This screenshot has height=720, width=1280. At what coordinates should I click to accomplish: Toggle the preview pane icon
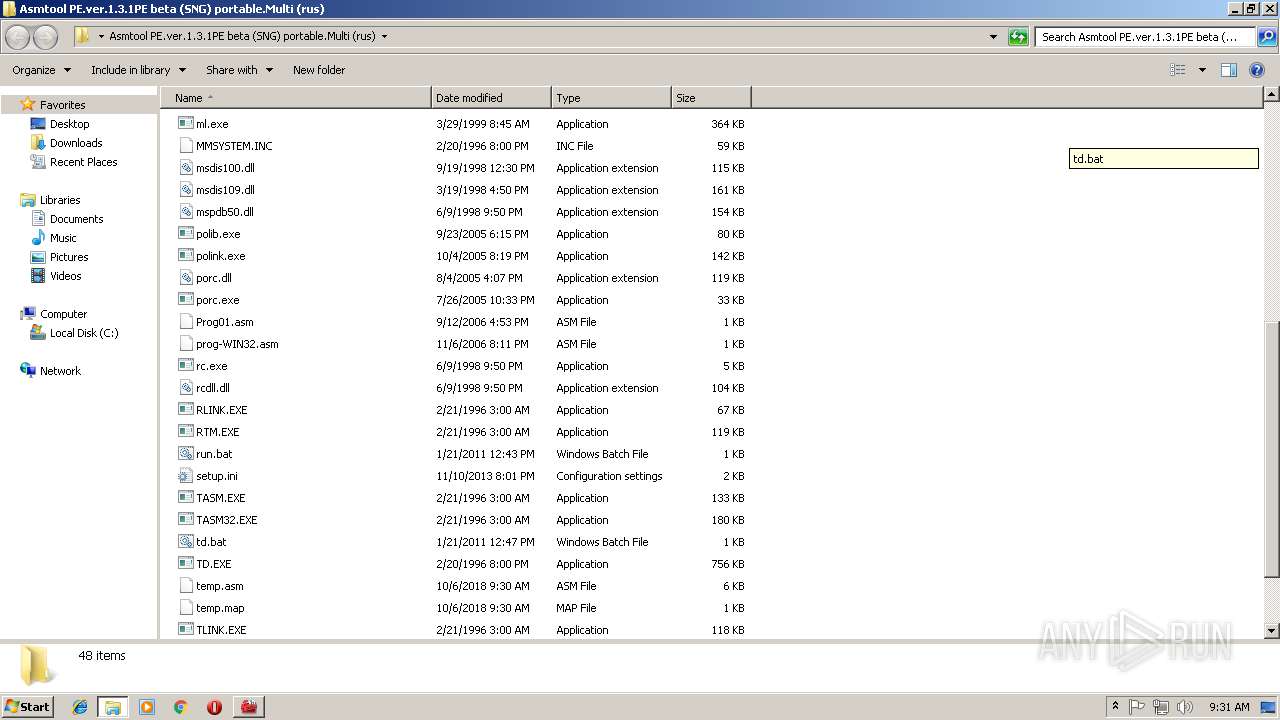pos(1229,70)
